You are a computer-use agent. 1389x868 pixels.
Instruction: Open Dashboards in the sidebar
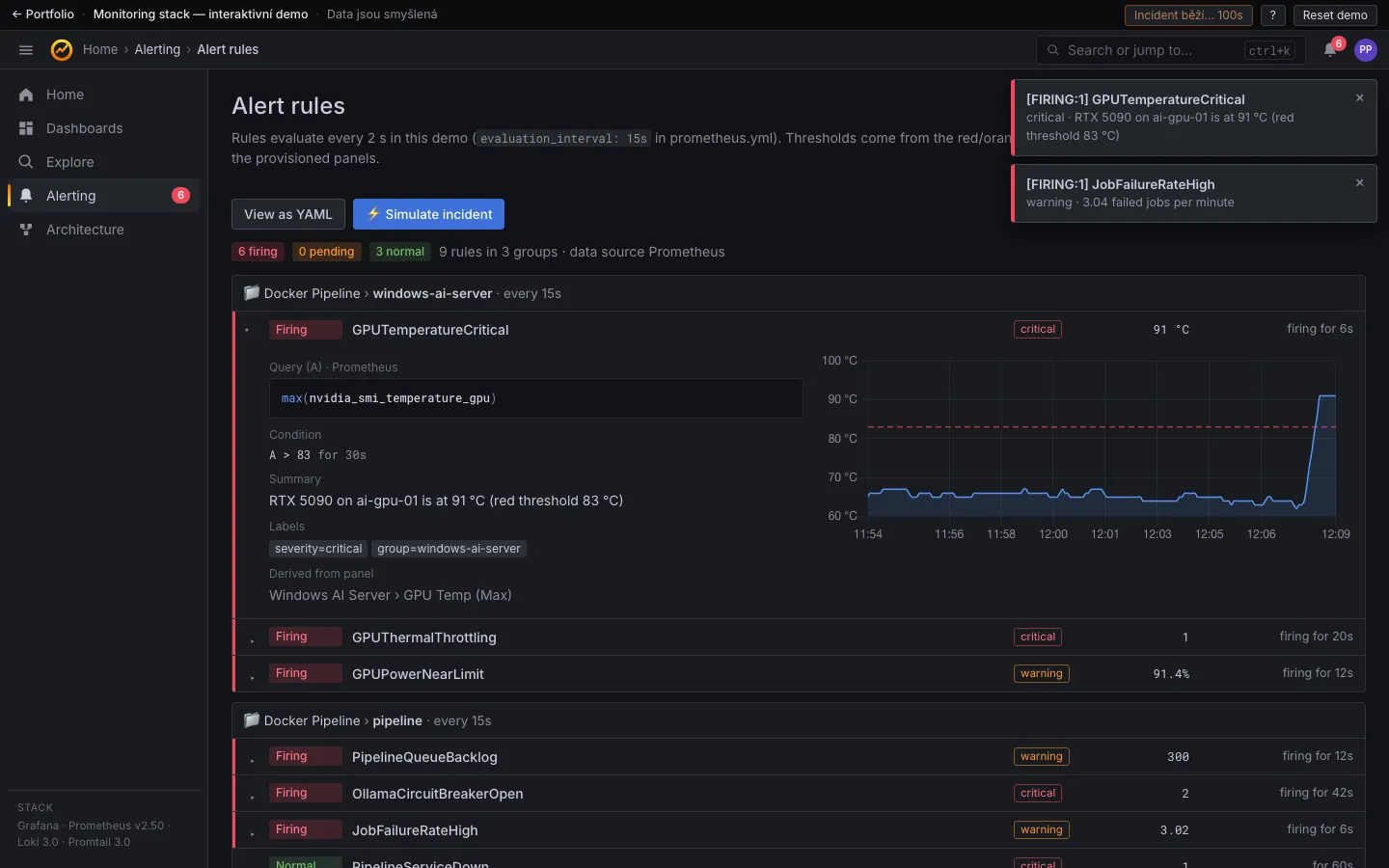coord(103,128)
